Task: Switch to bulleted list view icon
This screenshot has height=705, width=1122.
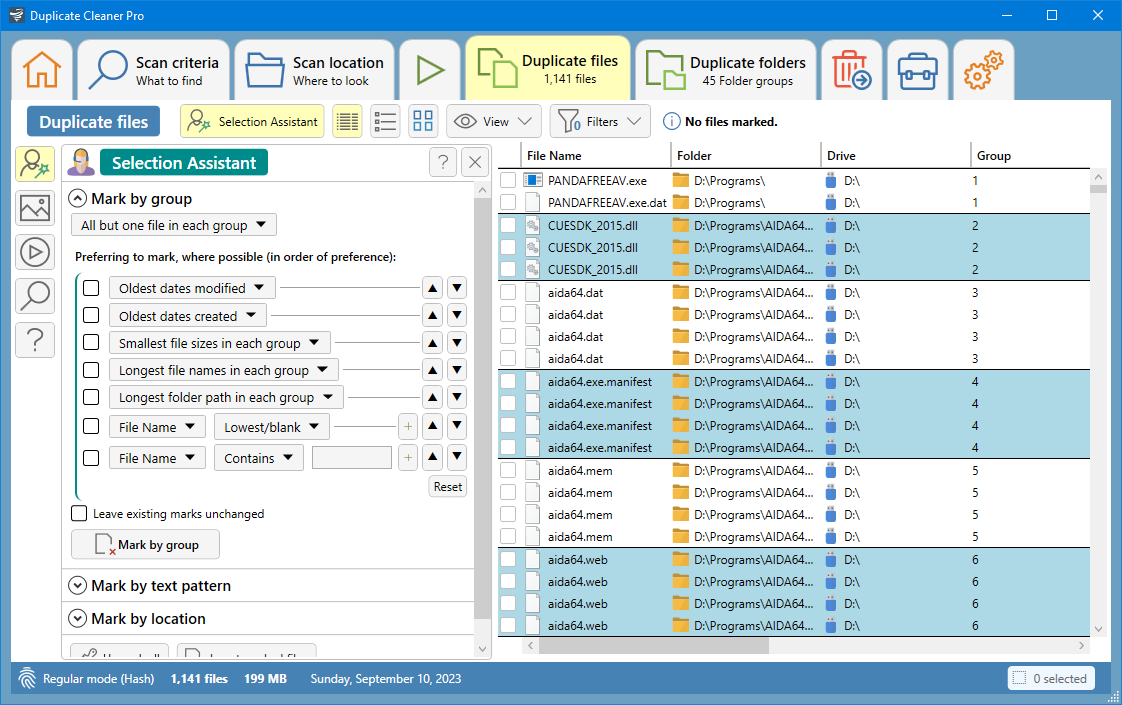Action: tap(385, 122)
